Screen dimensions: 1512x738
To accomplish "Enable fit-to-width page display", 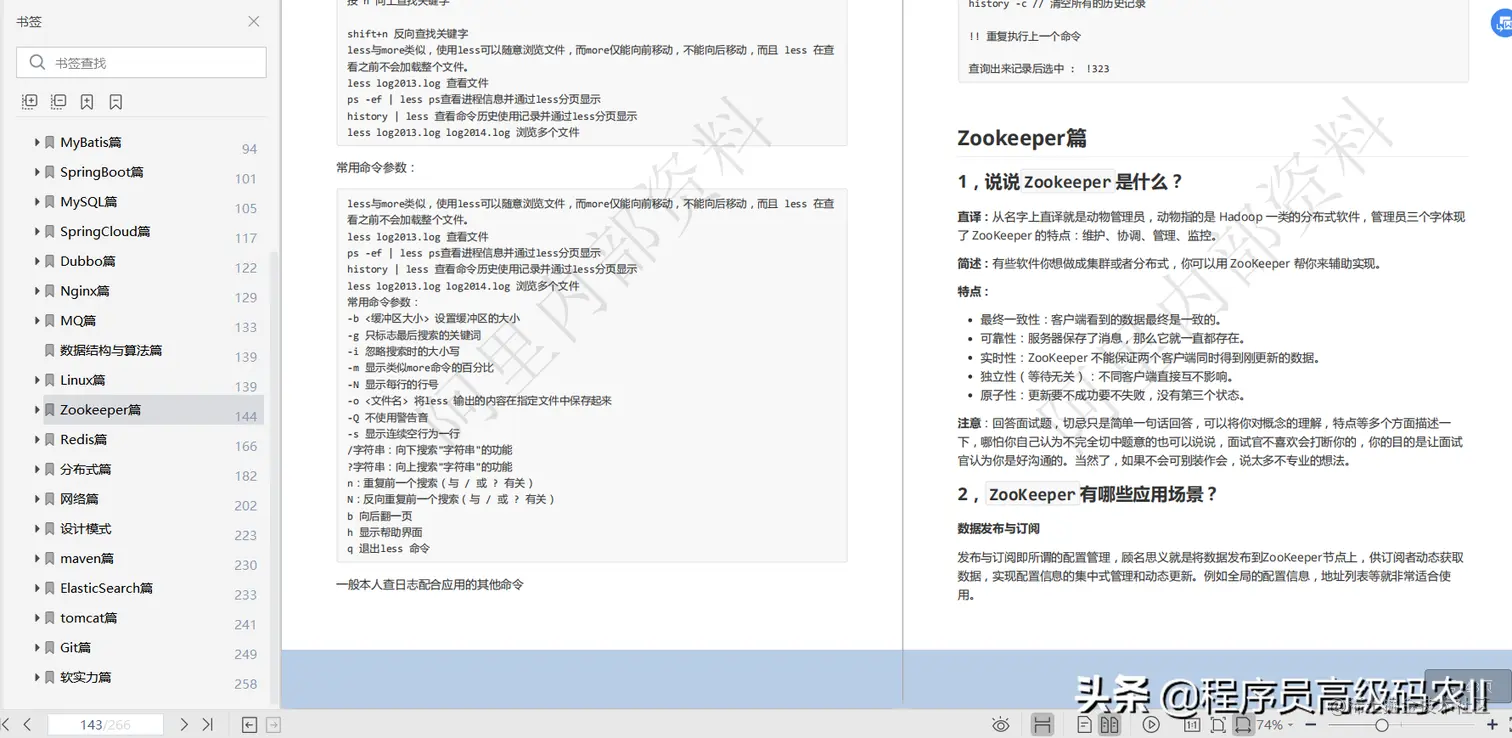I will (x=1245, y=724).
